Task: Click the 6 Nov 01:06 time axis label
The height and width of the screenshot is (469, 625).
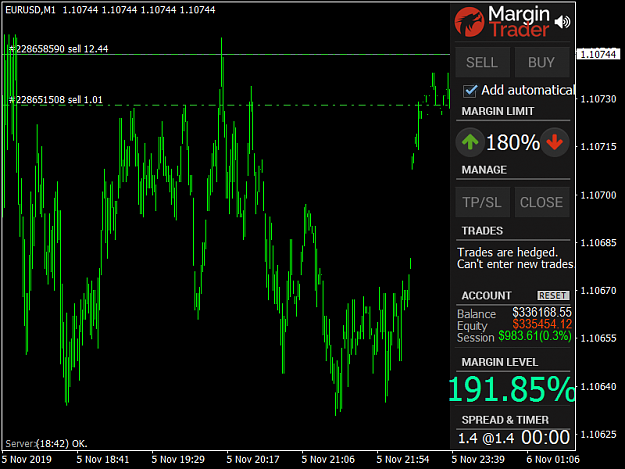Action: 553,459
